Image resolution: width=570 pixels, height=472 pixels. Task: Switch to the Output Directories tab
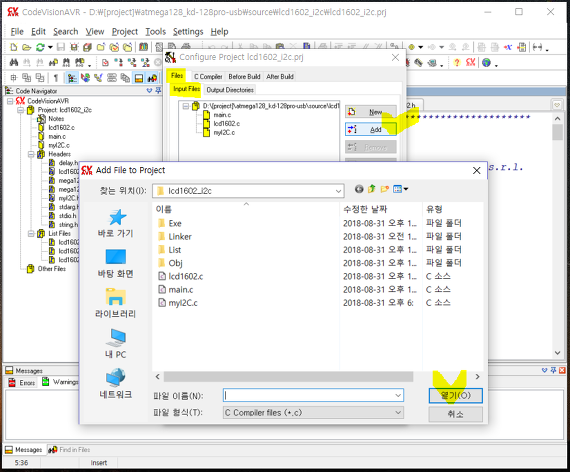[230, 90]
